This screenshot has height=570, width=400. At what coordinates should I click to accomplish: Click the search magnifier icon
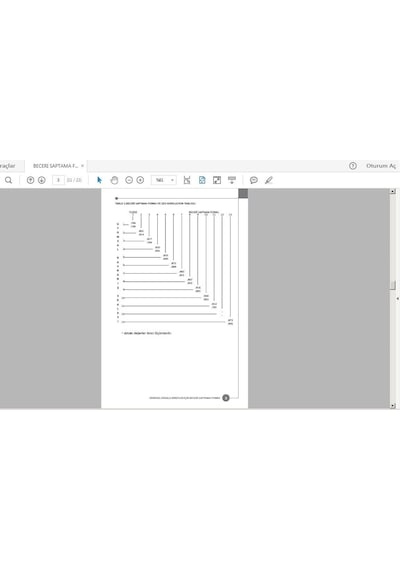pyautogui.click(x=8, y=180)
